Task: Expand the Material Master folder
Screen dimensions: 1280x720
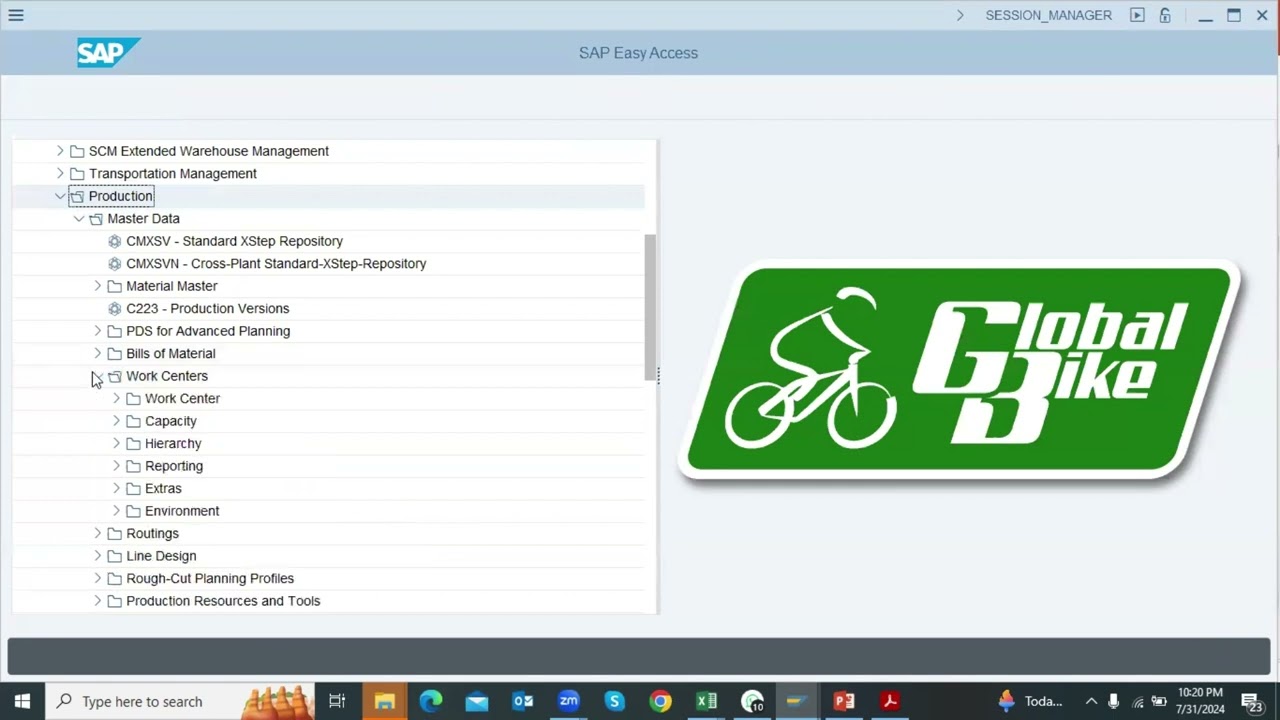Action: pyautogui.click(x=98, y=286)
